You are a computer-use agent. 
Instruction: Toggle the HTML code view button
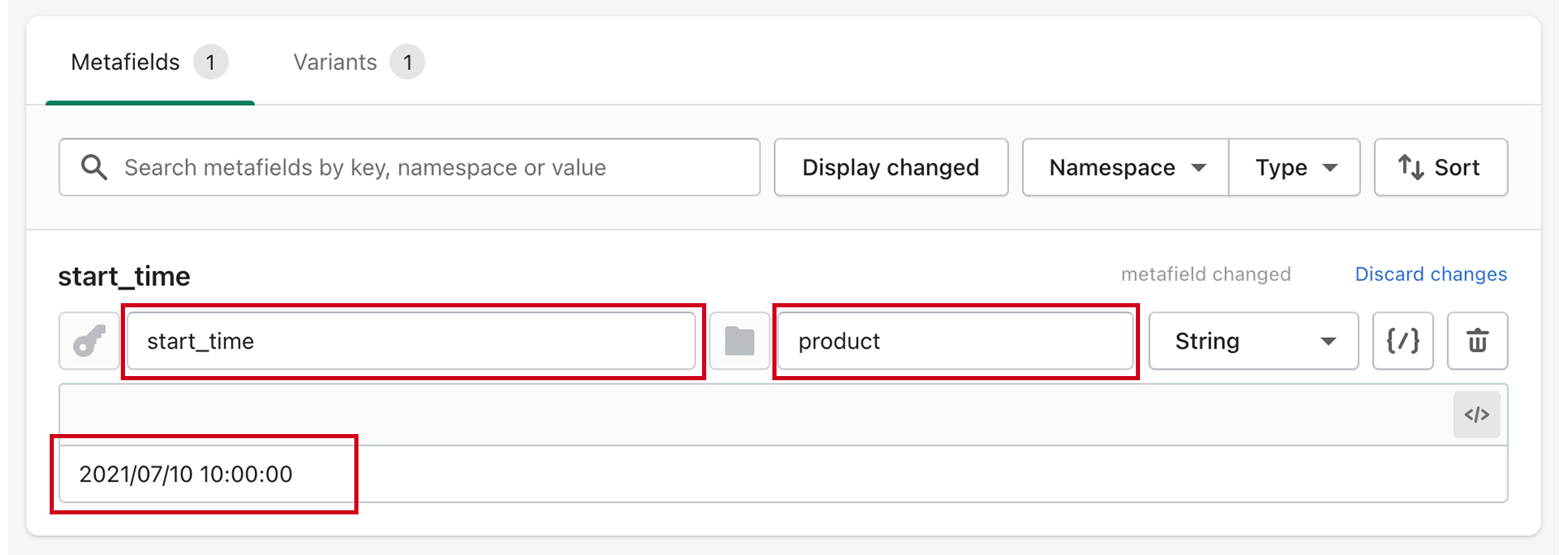click(x=1477, y=414)
